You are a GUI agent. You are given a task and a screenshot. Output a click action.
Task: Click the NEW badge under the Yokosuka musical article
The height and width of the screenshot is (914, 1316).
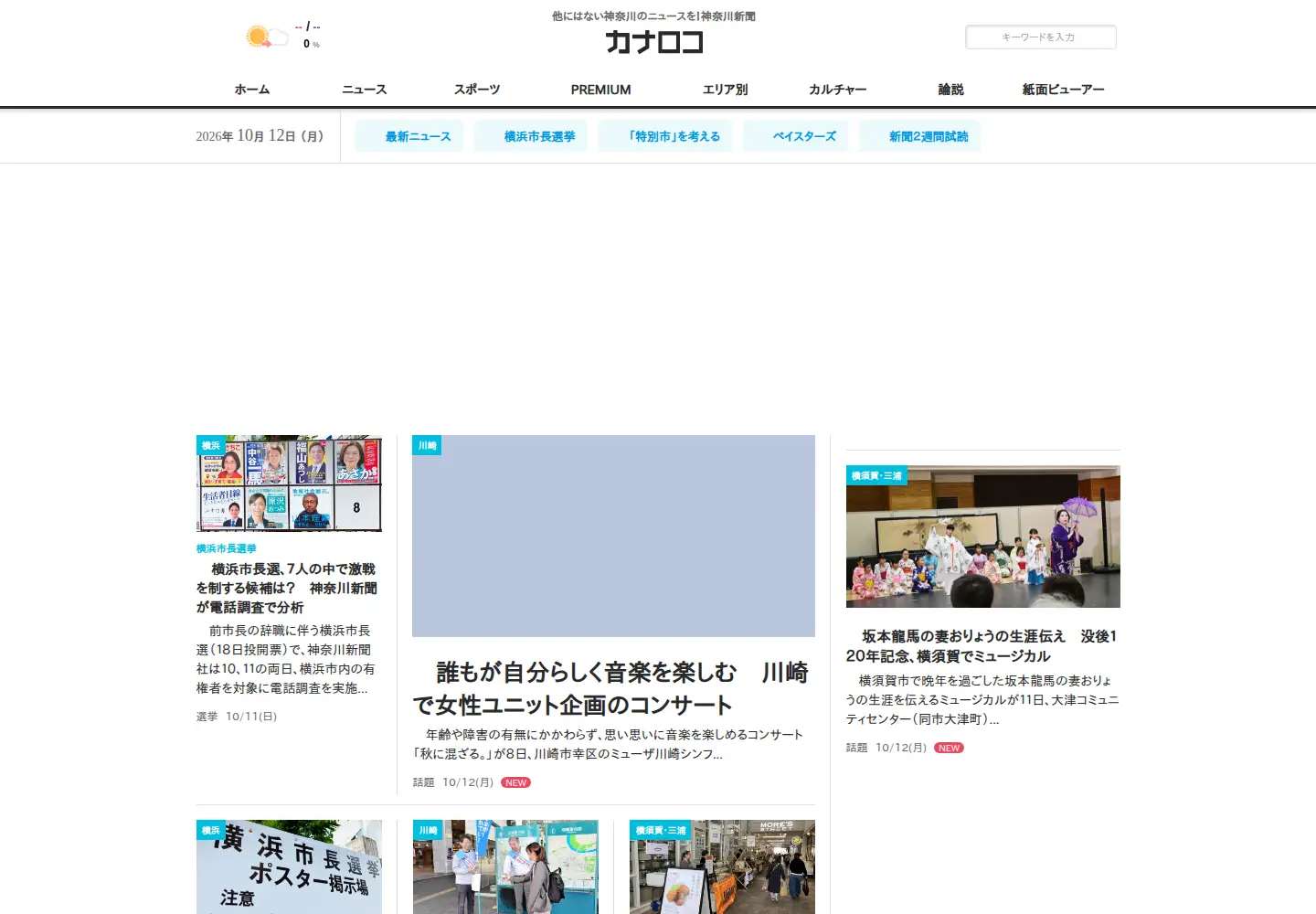point(950,748)
